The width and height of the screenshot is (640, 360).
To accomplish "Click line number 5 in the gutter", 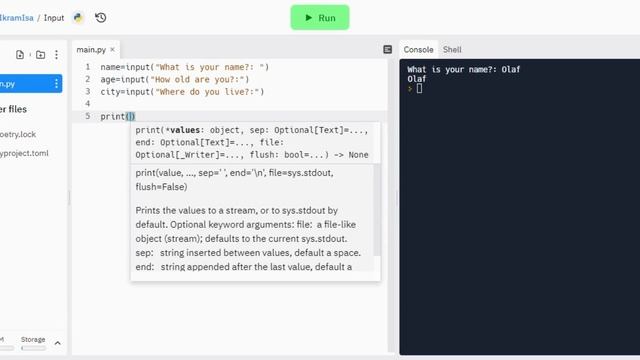I will point(87,116).
